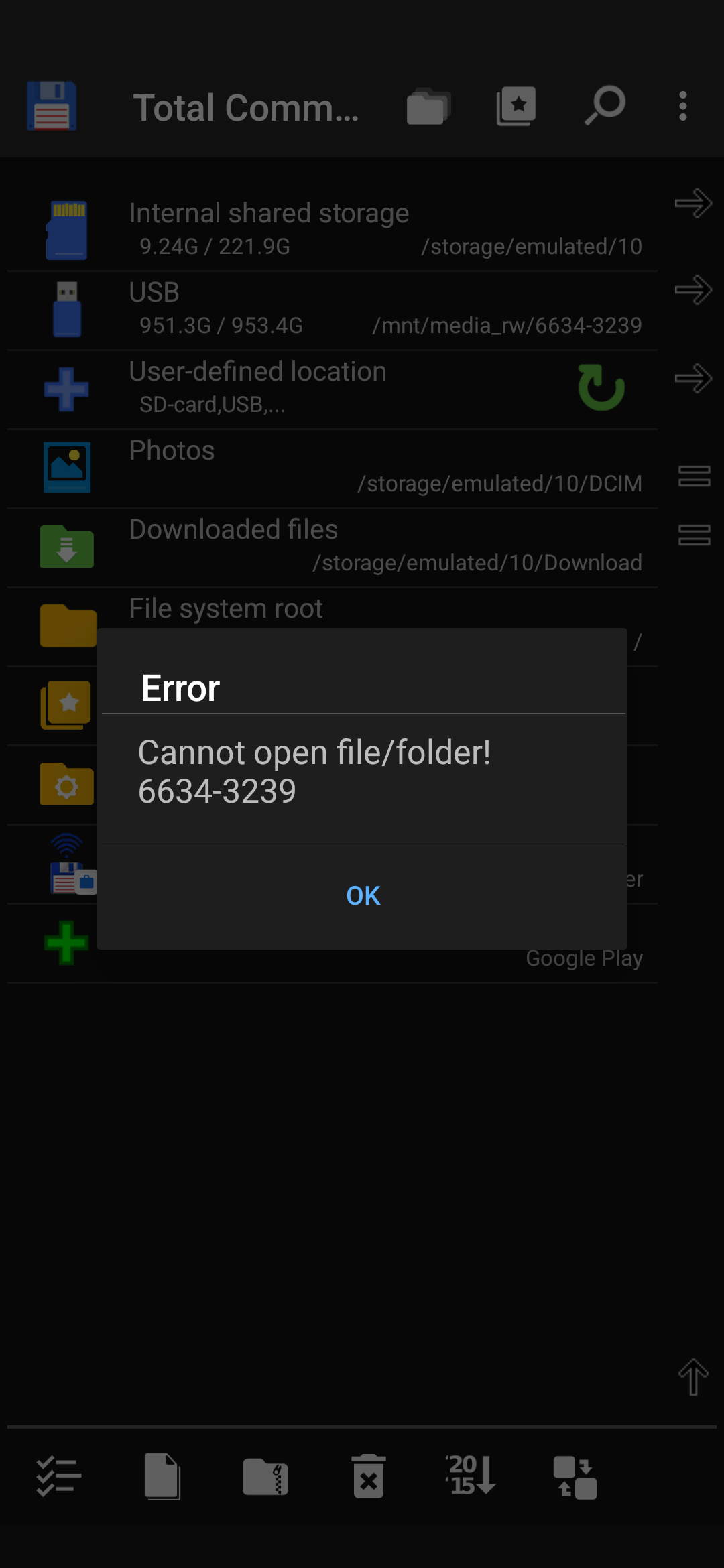
Task: Tap the equals icon next to Photos
Action: 694,476
